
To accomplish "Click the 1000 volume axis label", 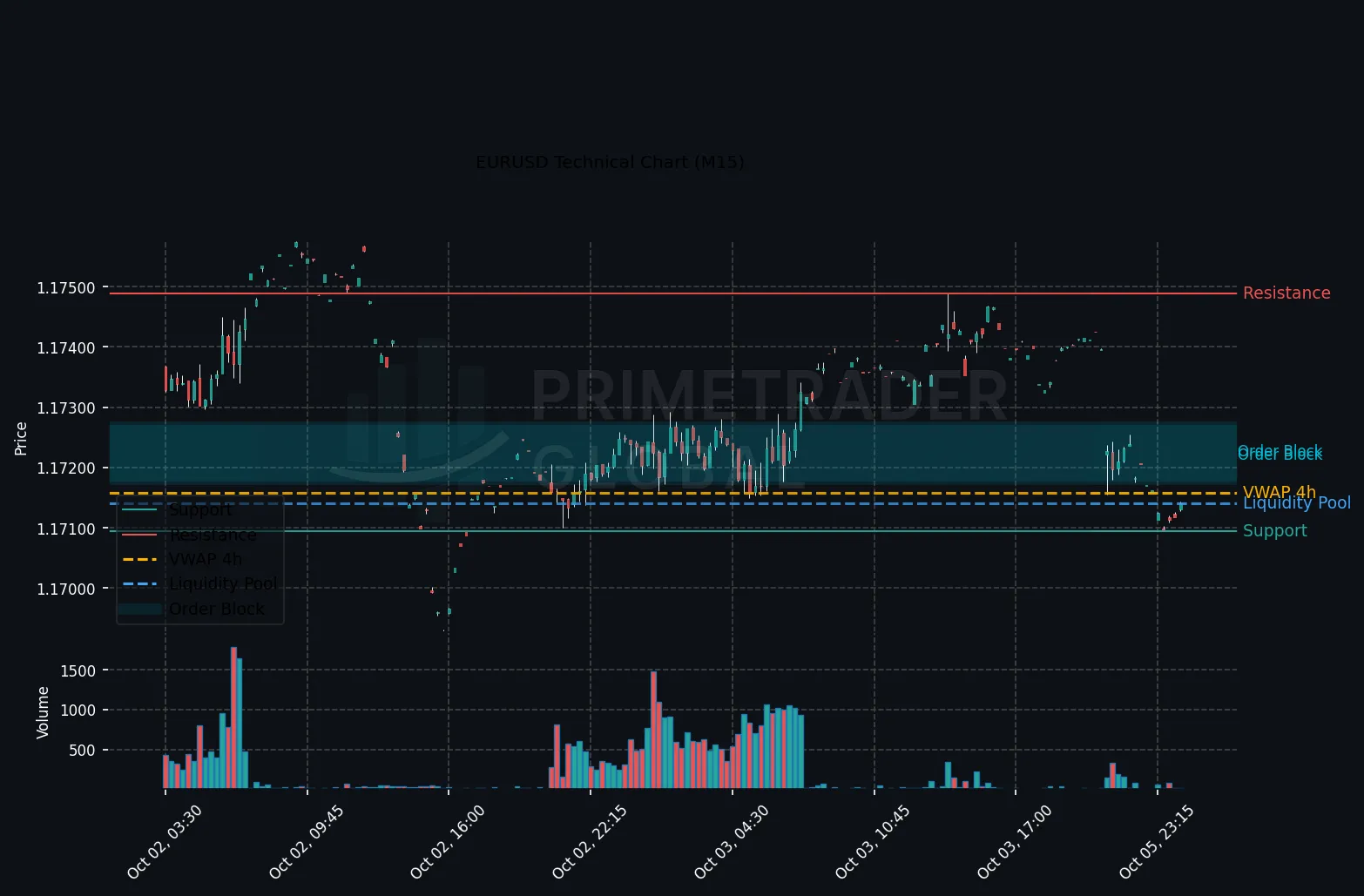I will click(78, 711).
